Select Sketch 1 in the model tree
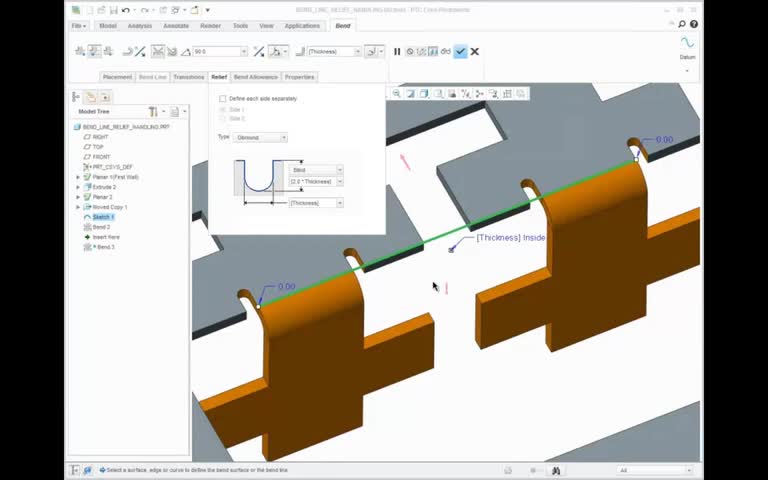Screen dimensions: 768x480 coord(103,217)
